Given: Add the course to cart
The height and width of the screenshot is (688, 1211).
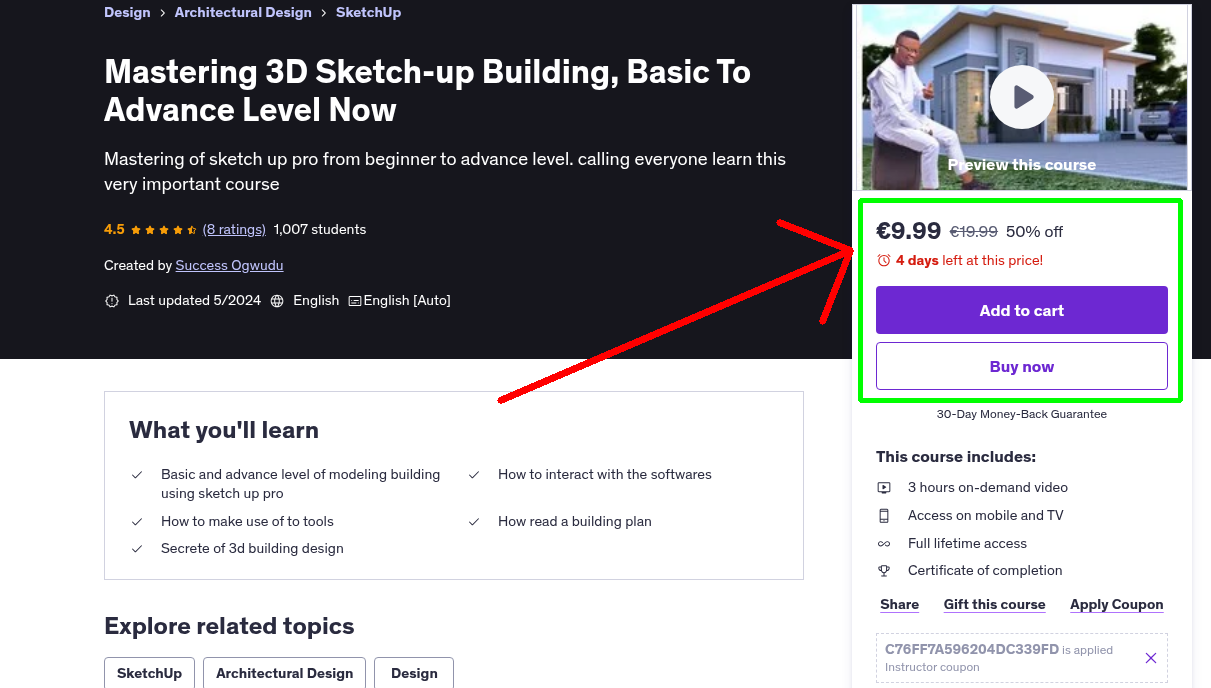Looking at the screenshot, I should [1021, 310].
